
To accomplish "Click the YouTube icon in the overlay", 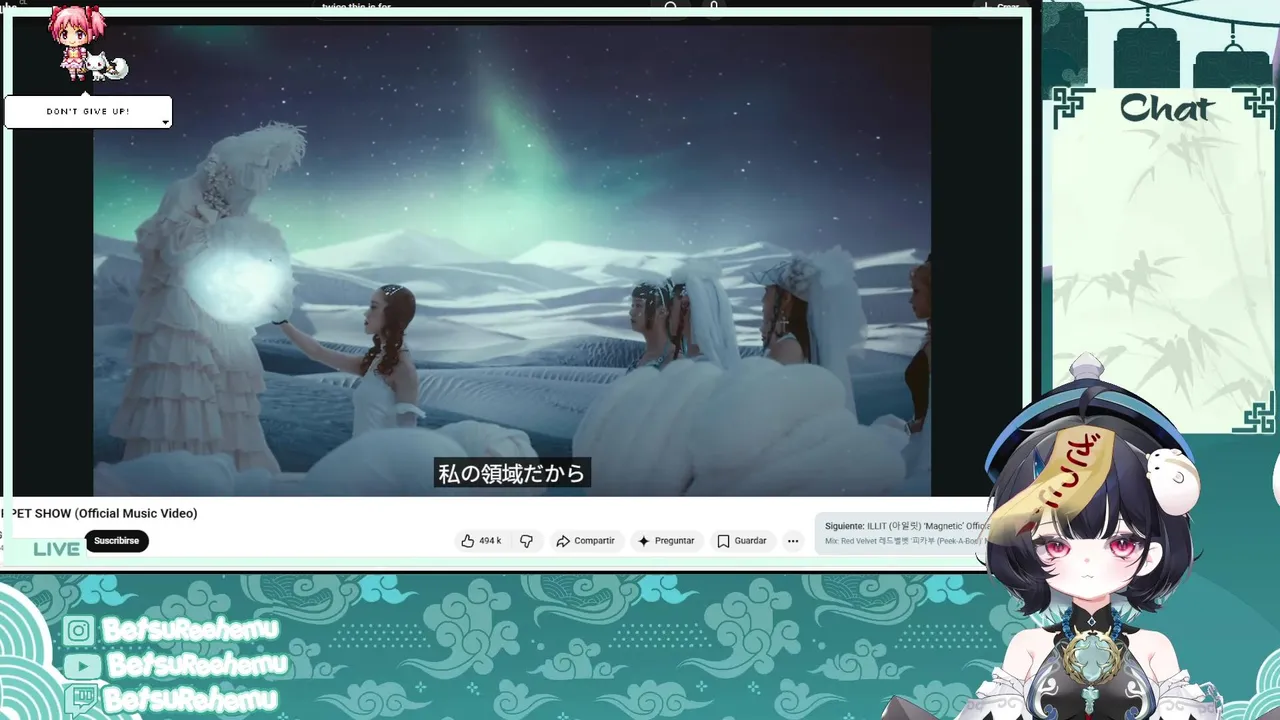I will pyautogui.click(x=81, y=665).
